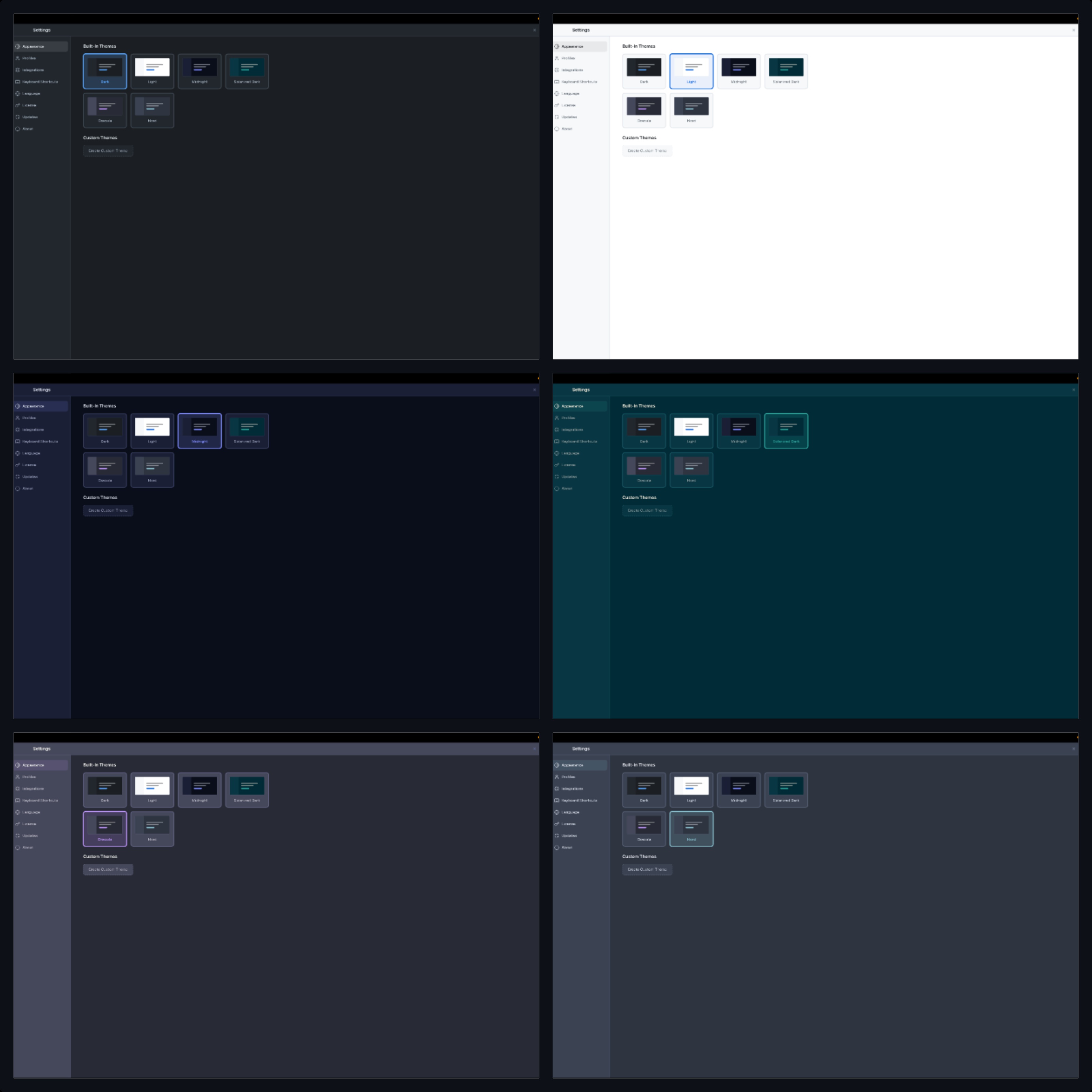Screen dimensions: 1092x1092
Task: Go to Integrations in the light-theme window
Action: [x=580, y=70]
